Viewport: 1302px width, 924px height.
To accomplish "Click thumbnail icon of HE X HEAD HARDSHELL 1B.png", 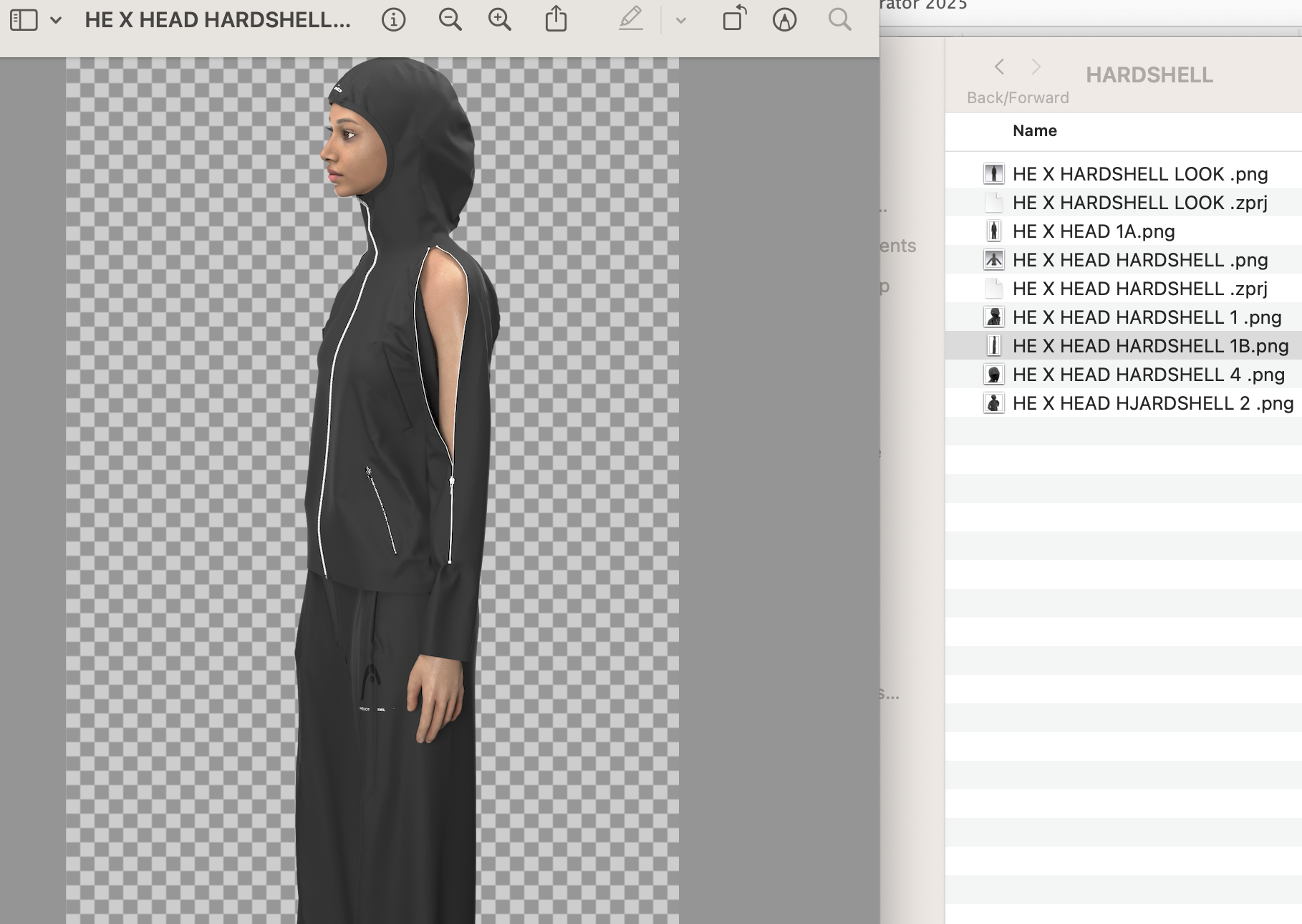I will click(x=993, y=346).
